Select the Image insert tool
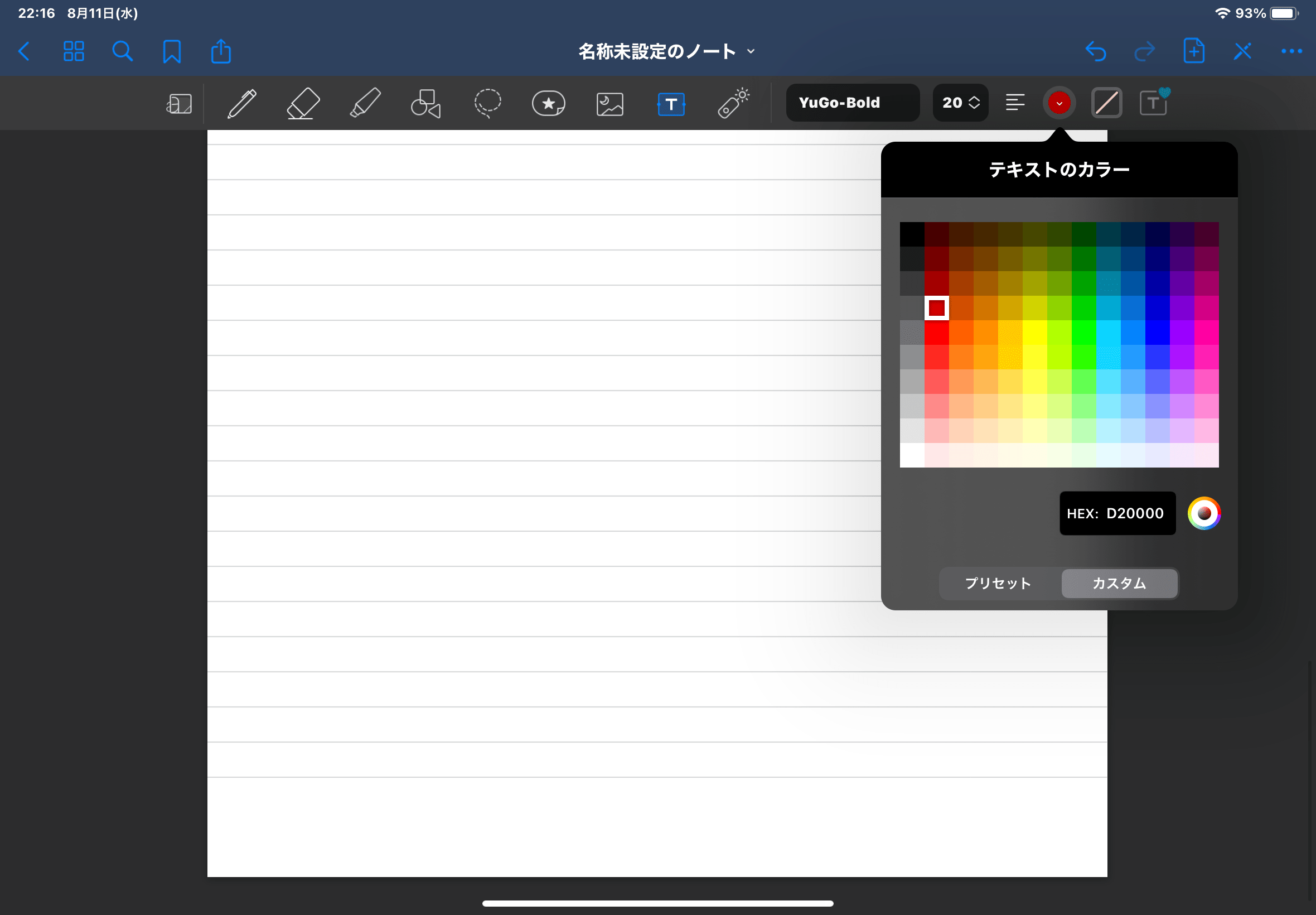 click(x=609, y=104)
